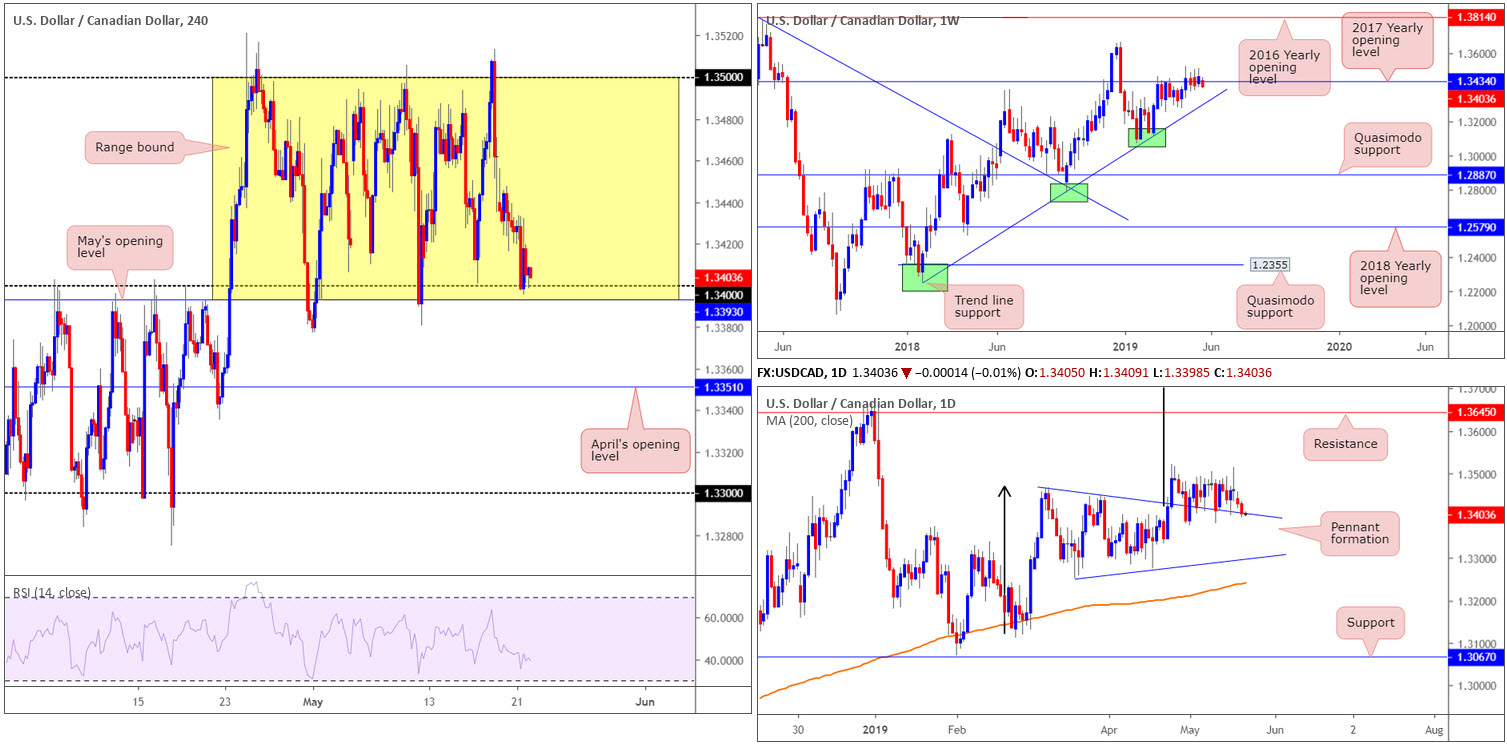Select the 'April's opening level' callout
This screenshot has width=1507, height=745.
click(636, 449)
